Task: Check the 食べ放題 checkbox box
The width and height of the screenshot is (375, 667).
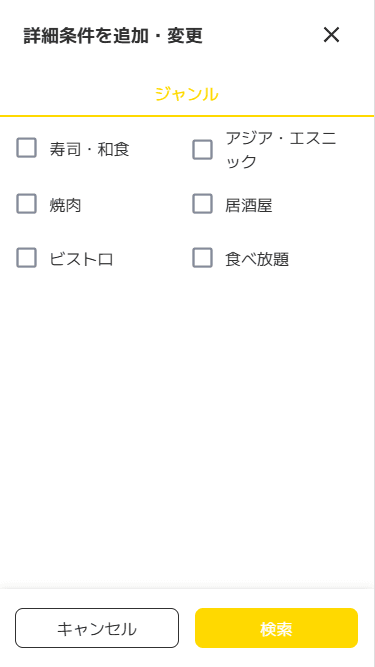Action: 202,257
